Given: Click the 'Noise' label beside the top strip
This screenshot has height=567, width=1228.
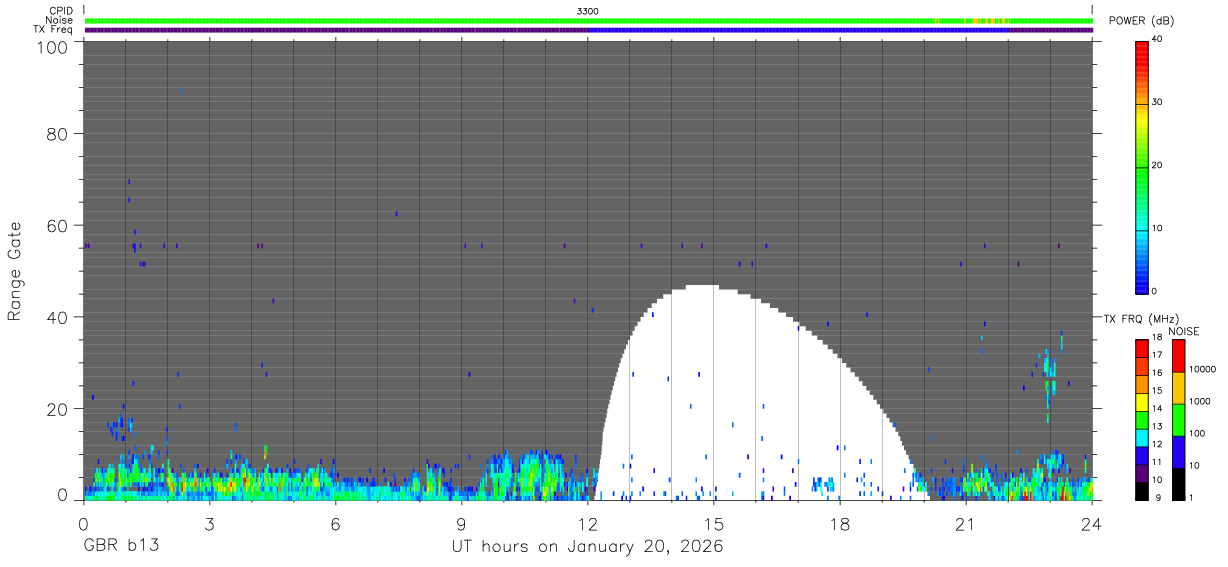Looking at the screenshot, I should click(x=59, y=20).
